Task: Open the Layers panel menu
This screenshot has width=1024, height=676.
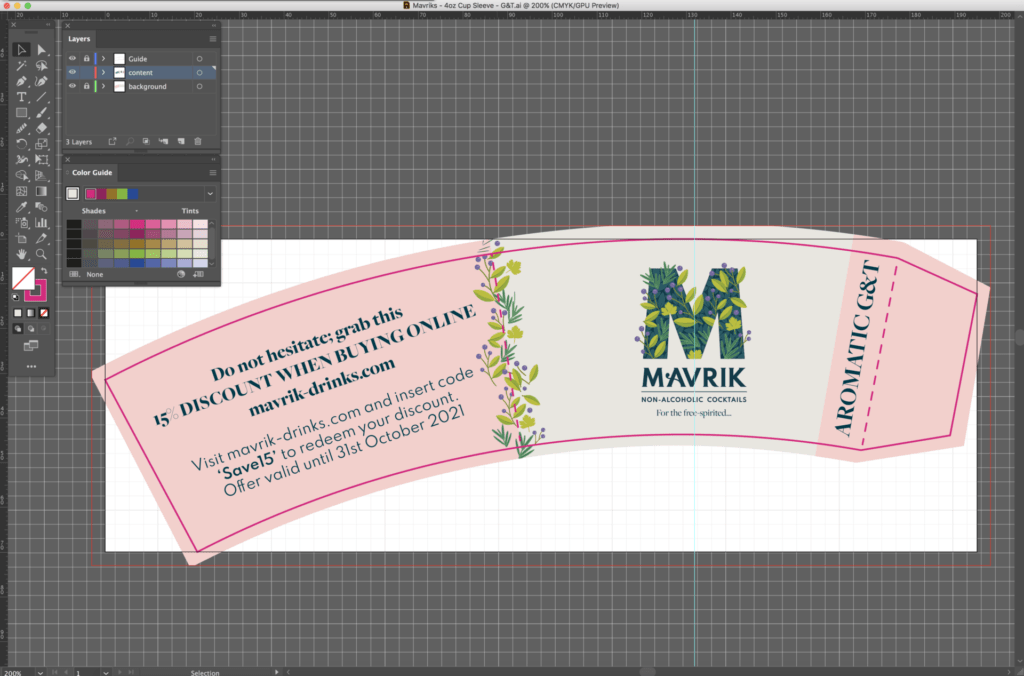Action: point(213,39)
